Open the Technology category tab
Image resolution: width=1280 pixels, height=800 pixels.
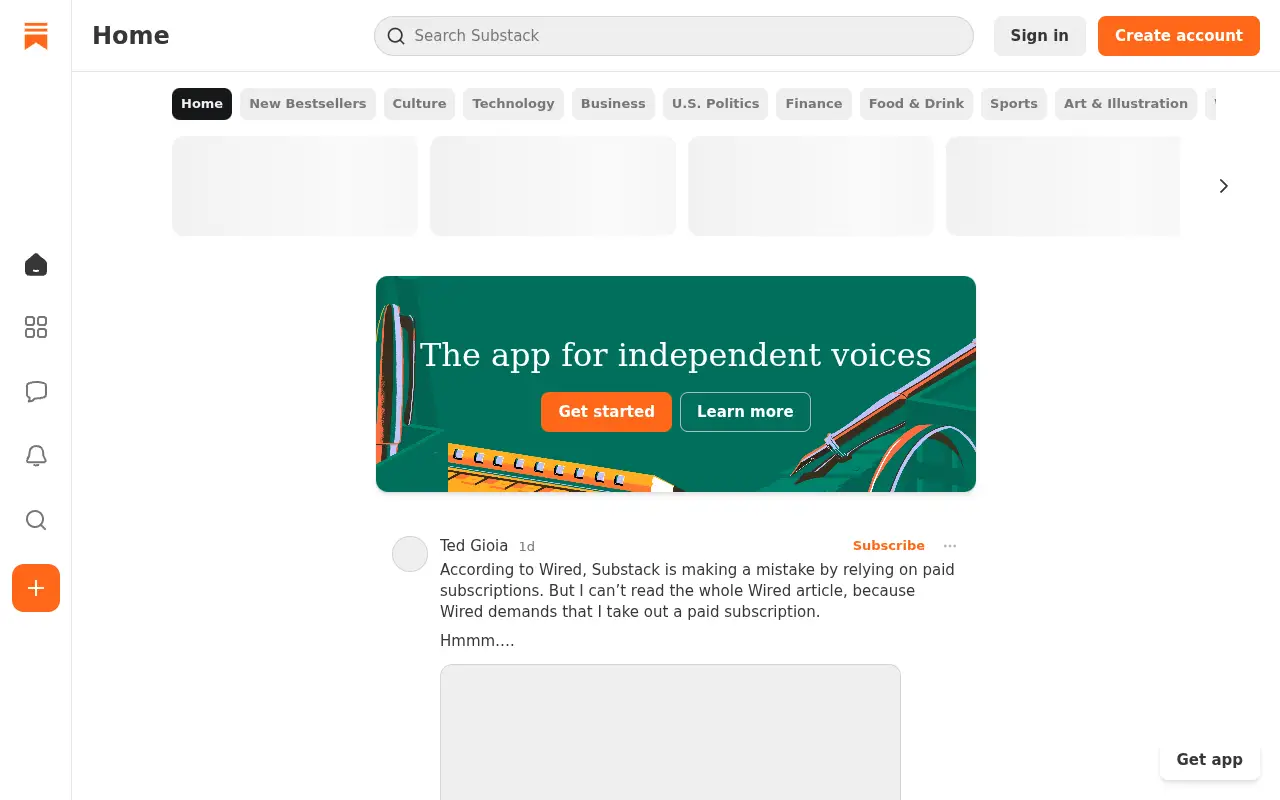(513, 104)
